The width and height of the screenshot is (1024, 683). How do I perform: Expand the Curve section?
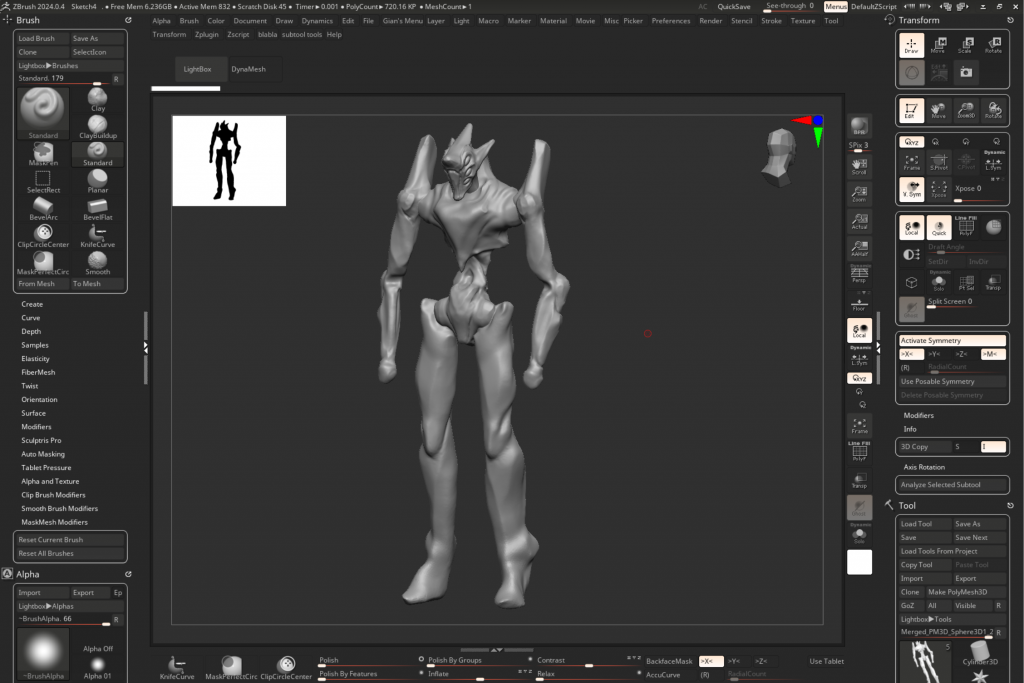(31, 318)
